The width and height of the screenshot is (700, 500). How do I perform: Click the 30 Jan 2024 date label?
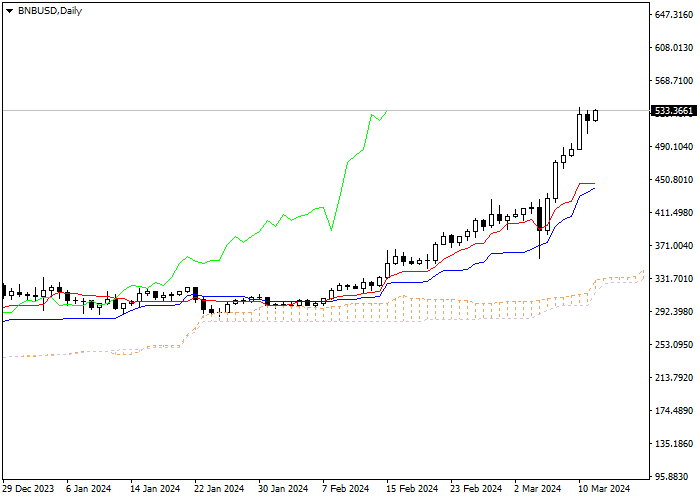(x=283, y=489)
